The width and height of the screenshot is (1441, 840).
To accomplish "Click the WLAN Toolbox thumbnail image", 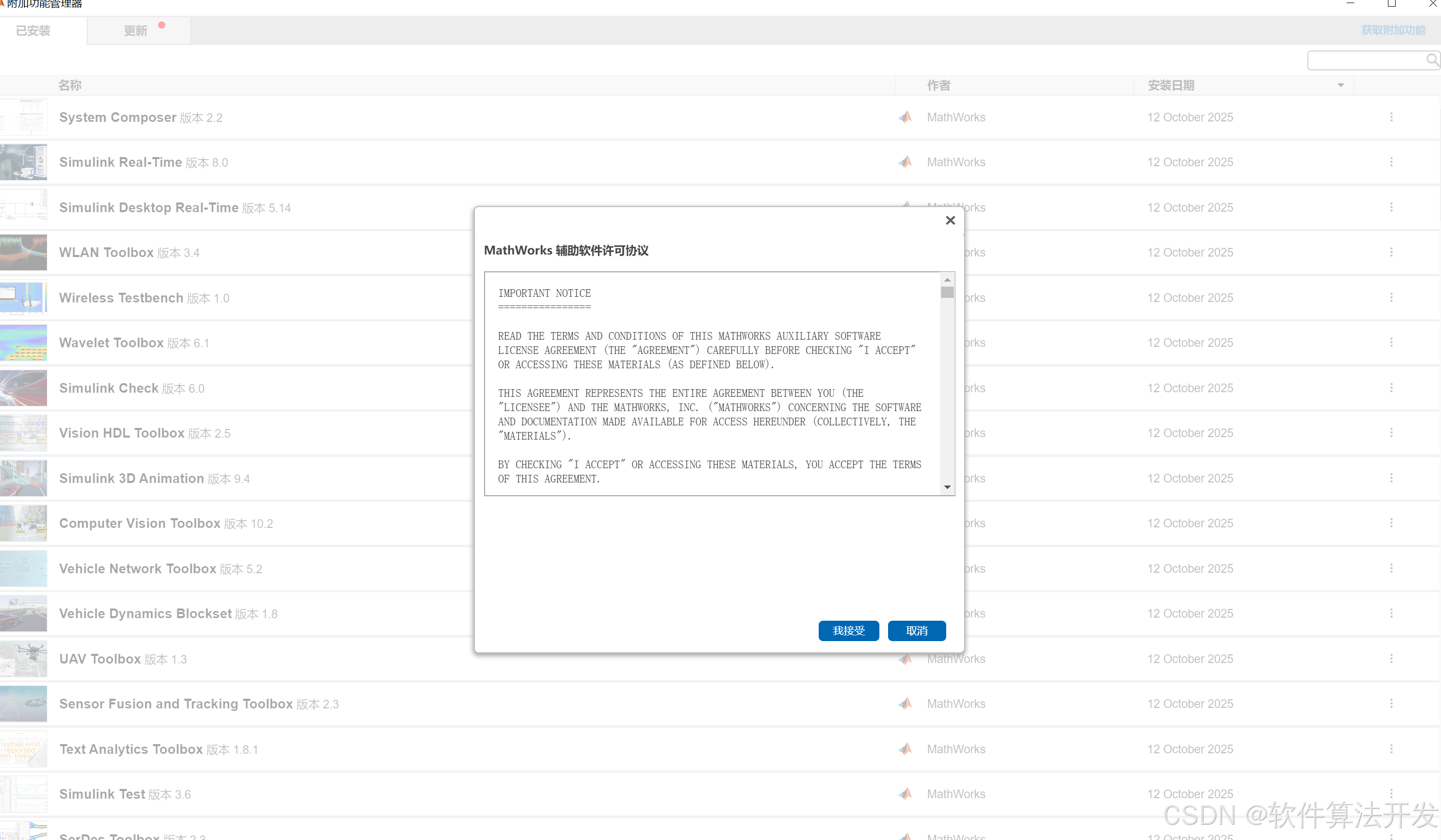I will (x=23, y=252).
